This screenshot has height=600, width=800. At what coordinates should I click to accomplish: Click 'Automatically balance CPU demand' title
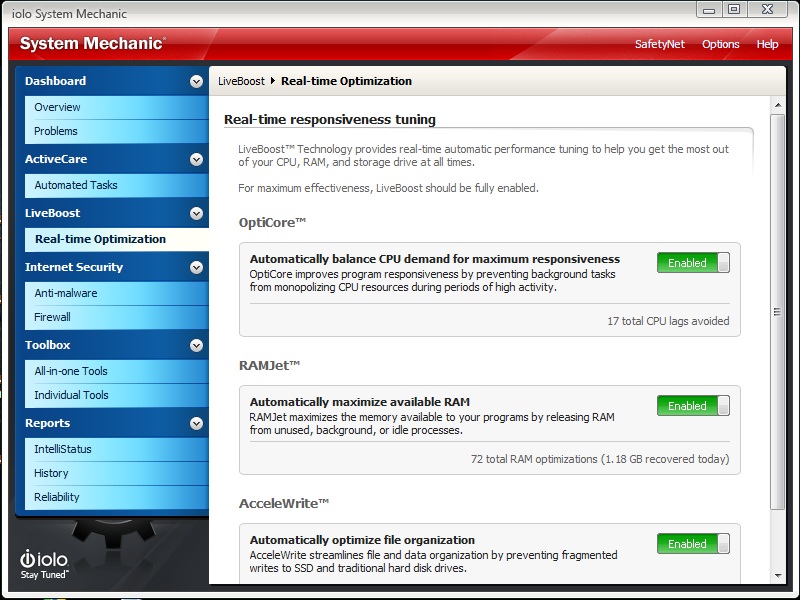click(x=435, y=259)
